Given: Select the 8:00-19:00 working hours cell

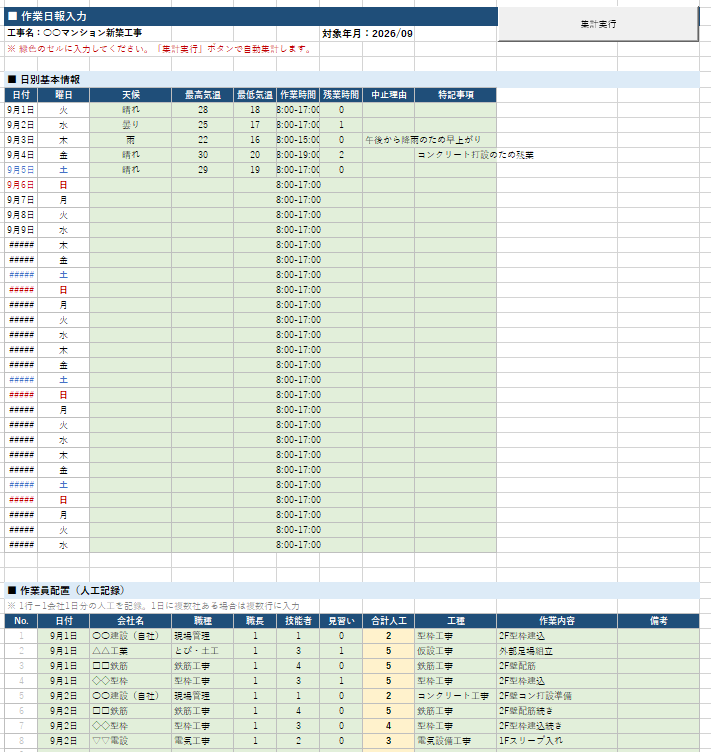Looking at the screenshot, I should pos(298,155).
